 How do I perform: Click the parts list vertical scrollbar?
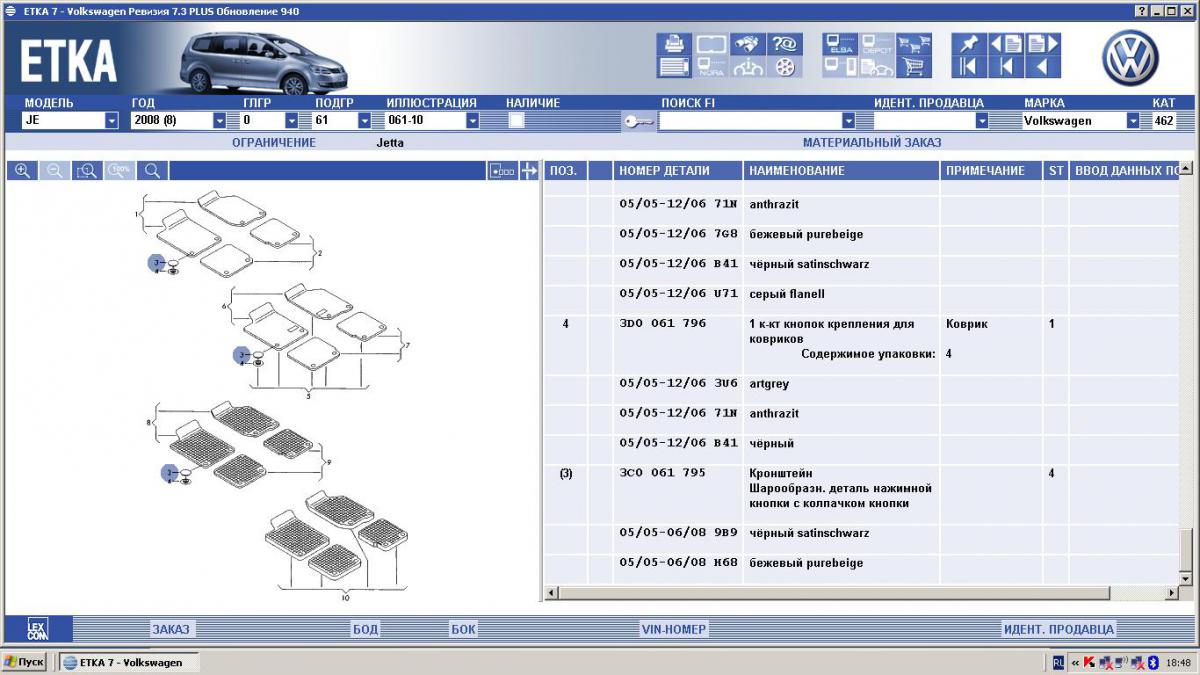pyautogui.click(x=1186, y=373)
